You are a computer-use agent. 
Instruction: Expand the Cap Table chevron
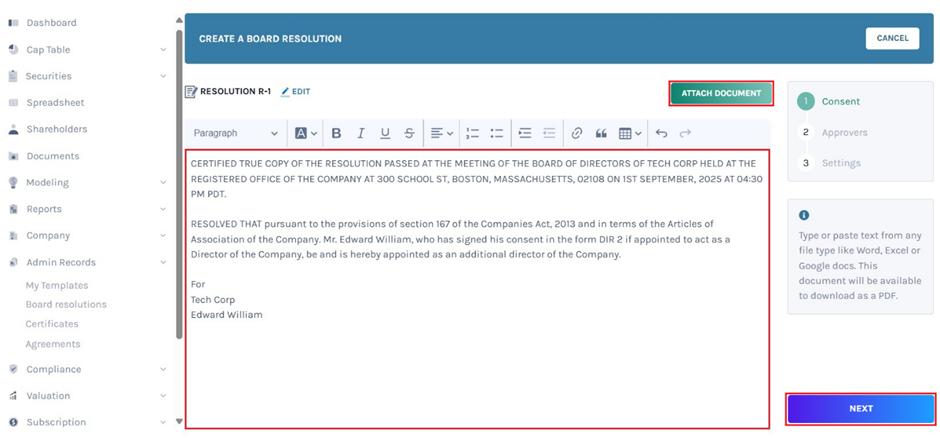pyautogui.click(x=163, y=50)
